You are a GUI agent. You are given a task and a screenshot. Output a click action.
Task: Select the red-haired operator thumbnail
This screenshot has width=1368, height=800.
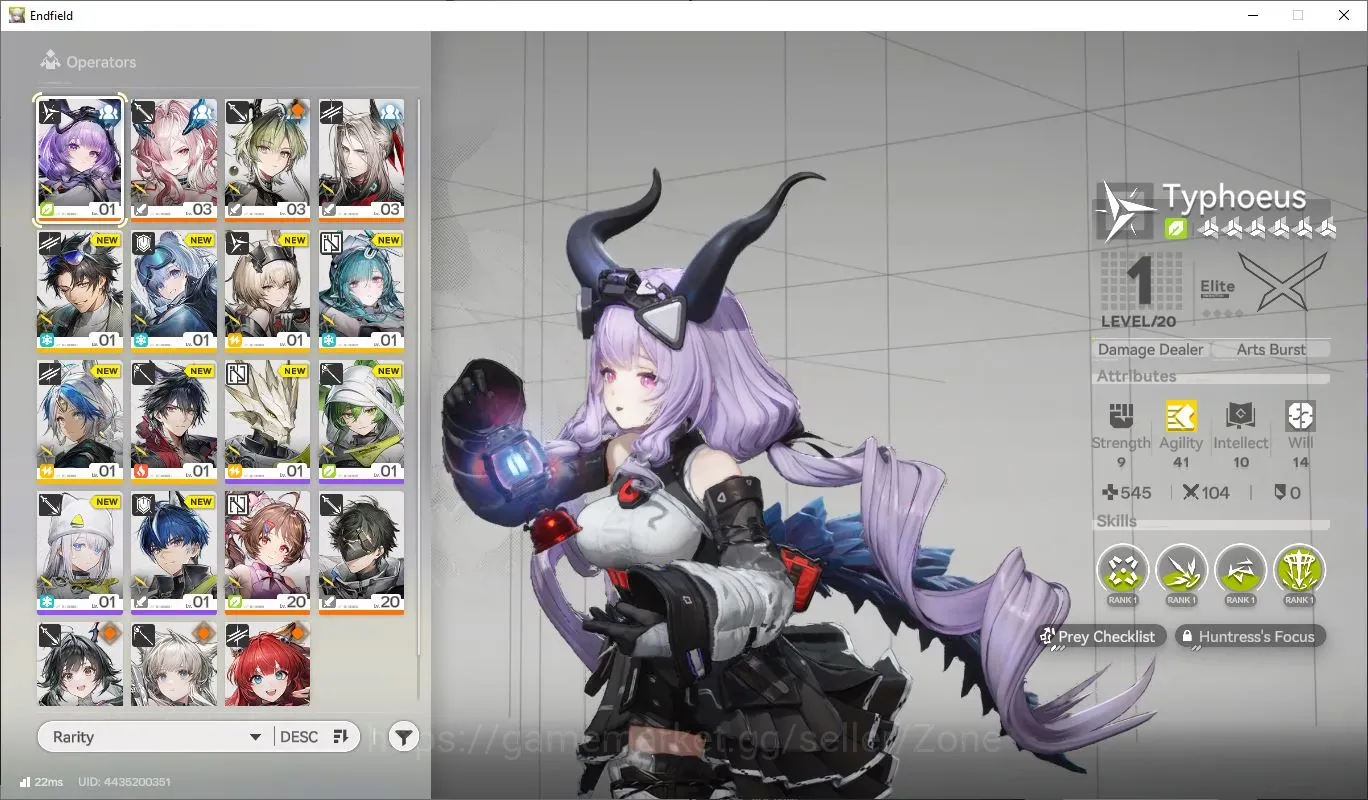coord(268,664)
